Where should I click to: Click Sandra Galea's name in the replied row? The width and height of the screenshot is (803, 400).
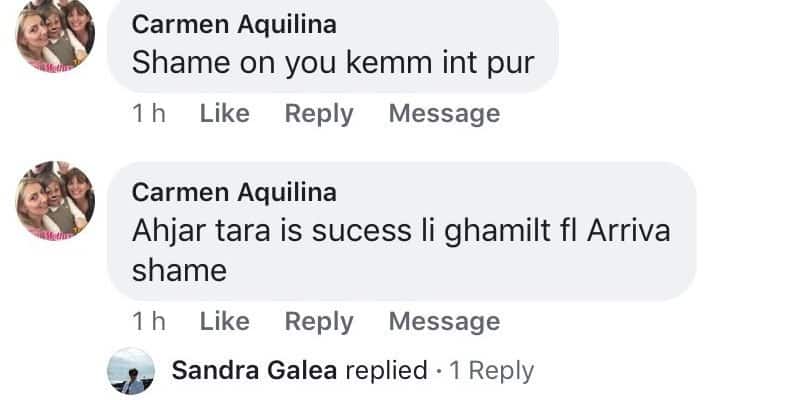tap(254, 371)
